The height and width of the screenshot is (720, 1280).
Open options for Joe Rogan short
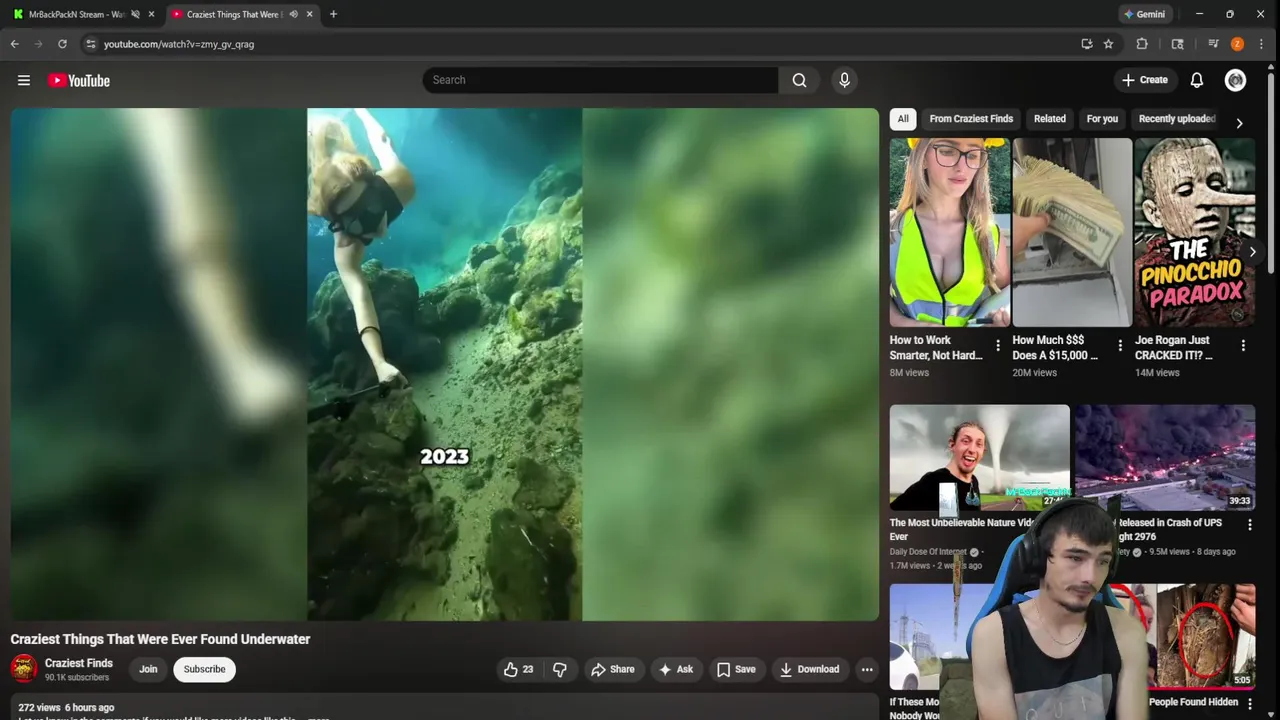click(1243, 346)
